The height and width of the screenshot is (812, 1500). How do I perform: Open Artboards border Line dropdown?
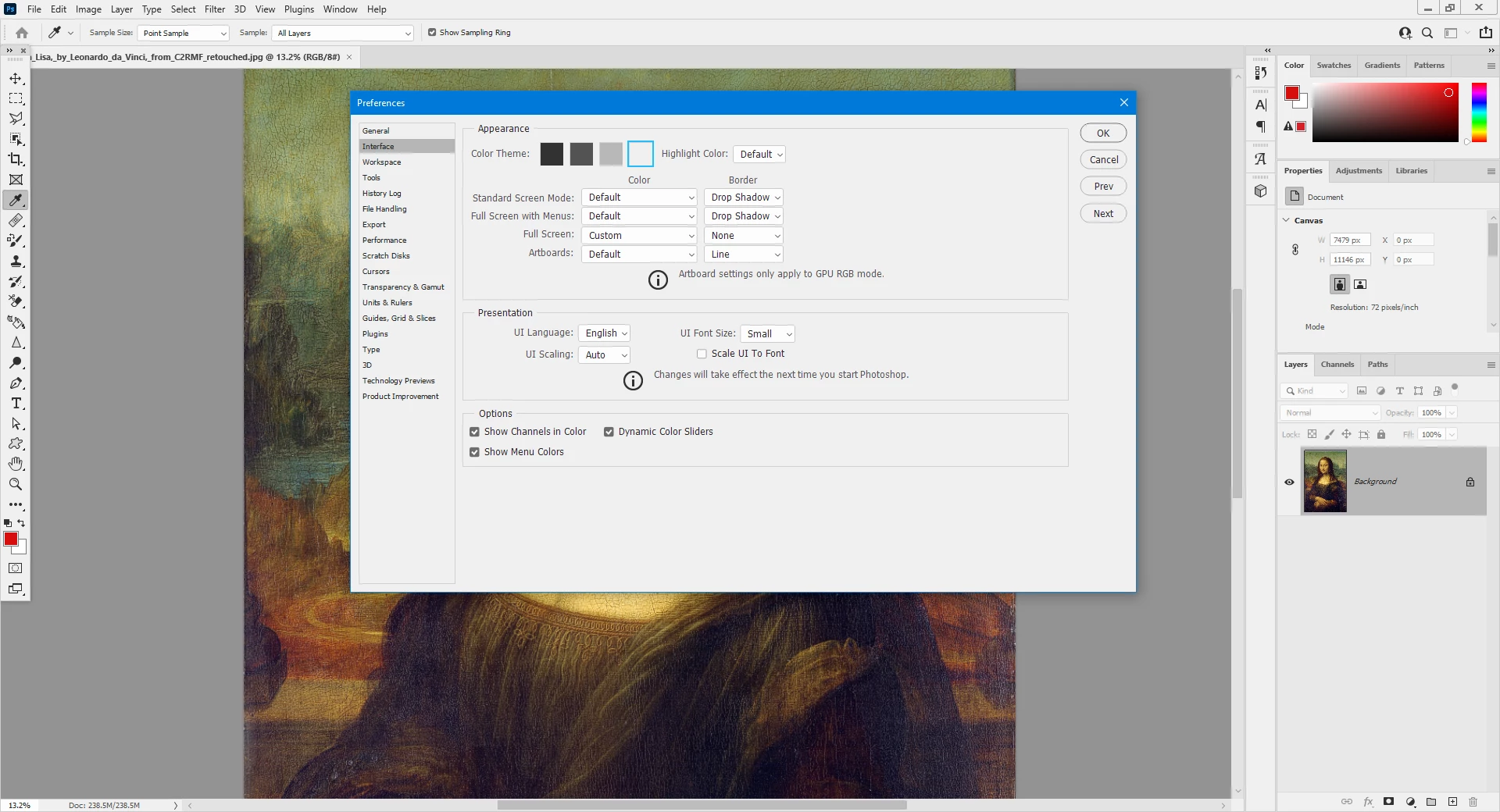point(744,255)
